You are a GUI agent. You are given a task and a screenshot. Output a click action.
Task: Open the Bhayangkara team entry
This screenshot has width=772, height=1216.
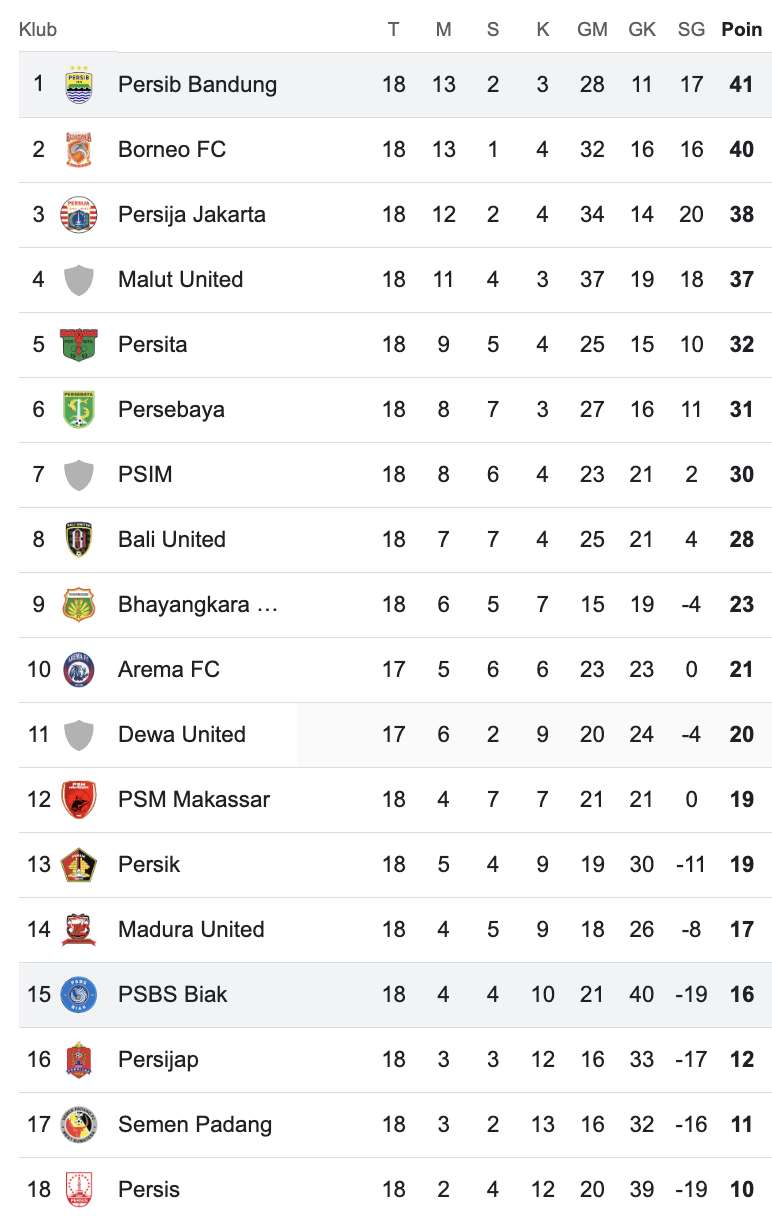tap(197, 604)
